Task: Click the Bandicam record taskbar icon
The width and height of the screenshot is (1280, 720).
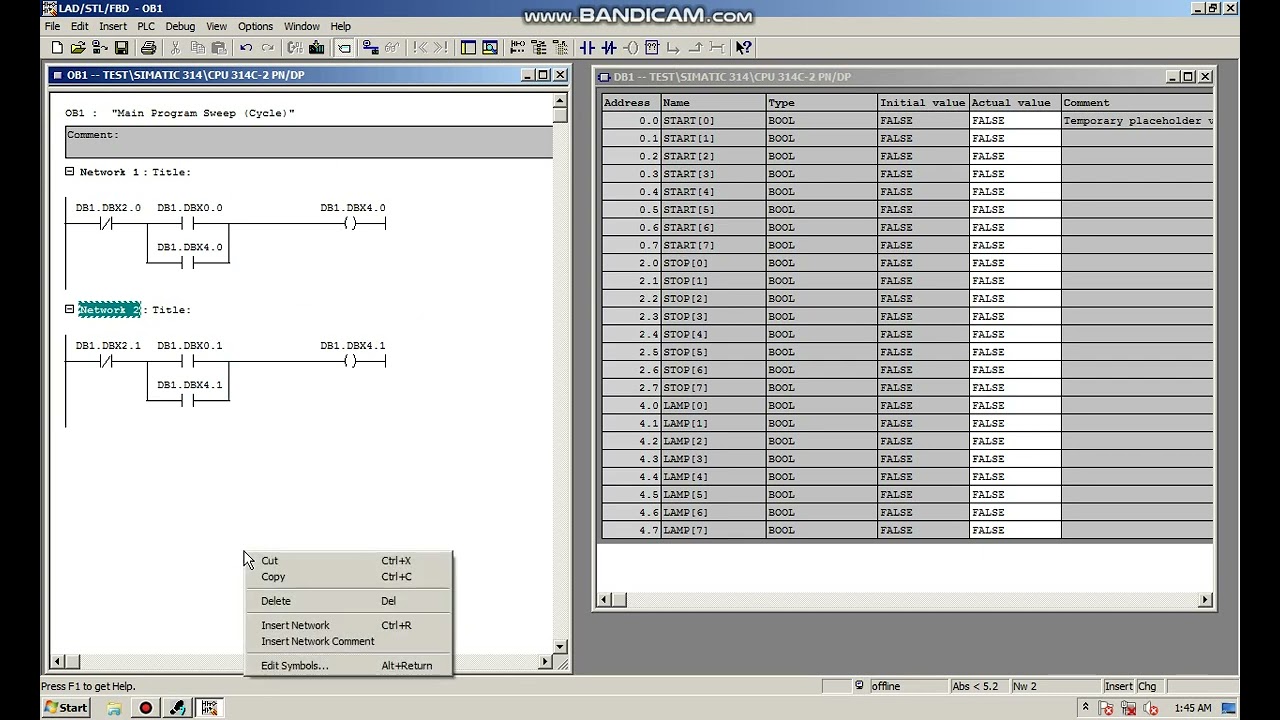Action: coord(146,707)
